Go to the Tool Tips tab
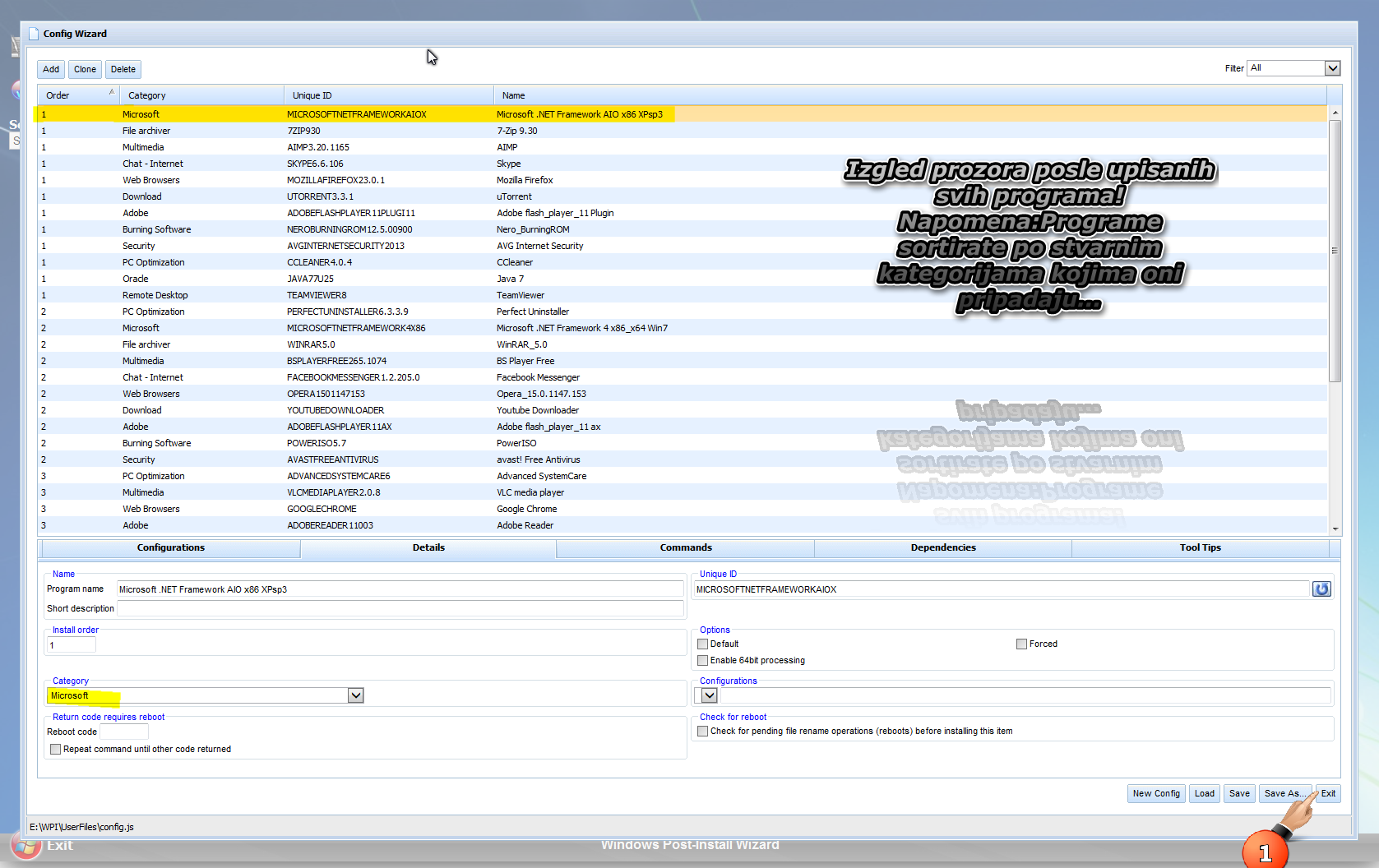Viewport: 1379px width, 868px height. click(1201, 548)
